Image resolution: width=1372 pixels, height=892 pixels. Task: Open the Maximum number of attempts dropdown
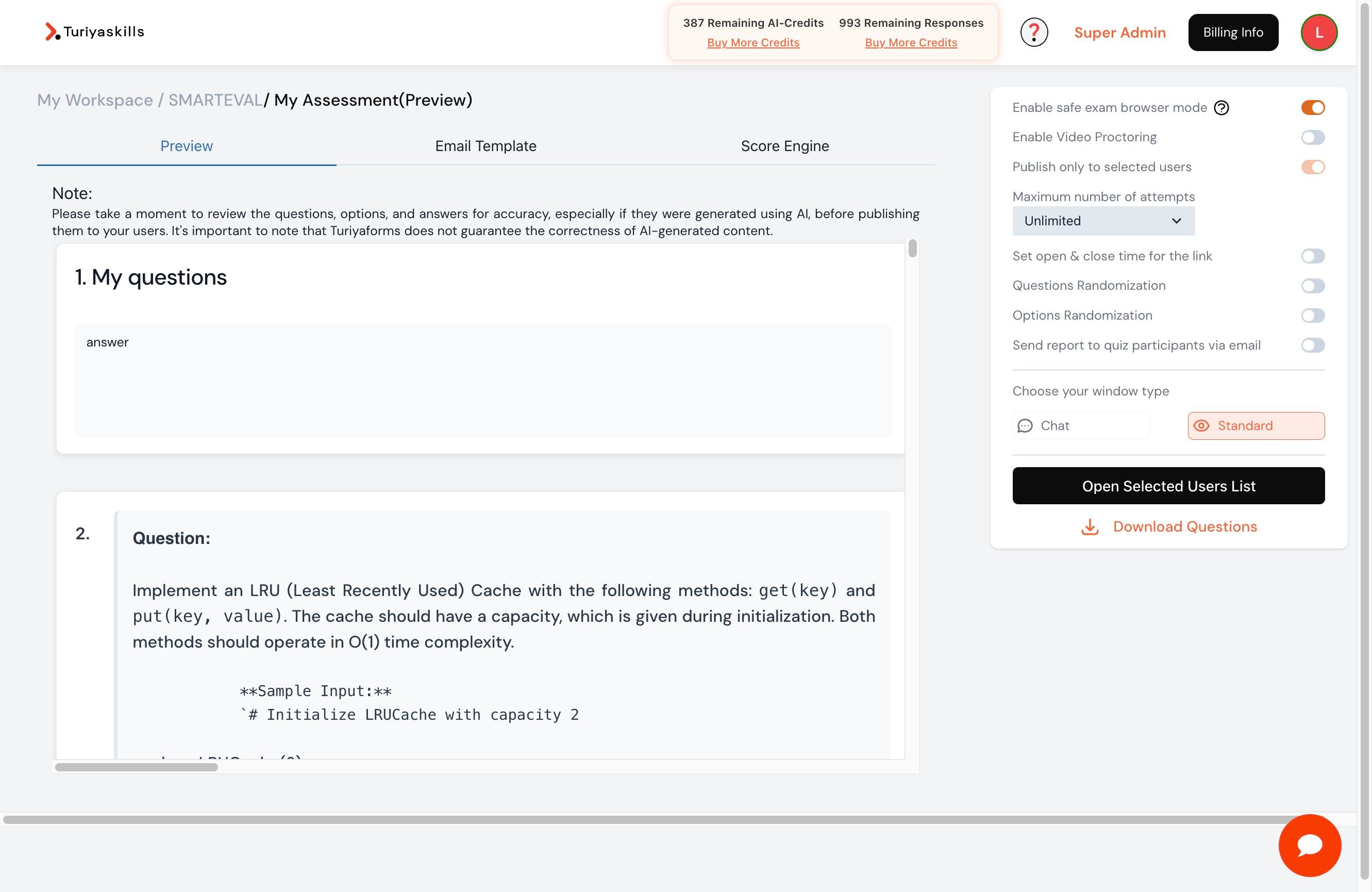point(1103,221)
